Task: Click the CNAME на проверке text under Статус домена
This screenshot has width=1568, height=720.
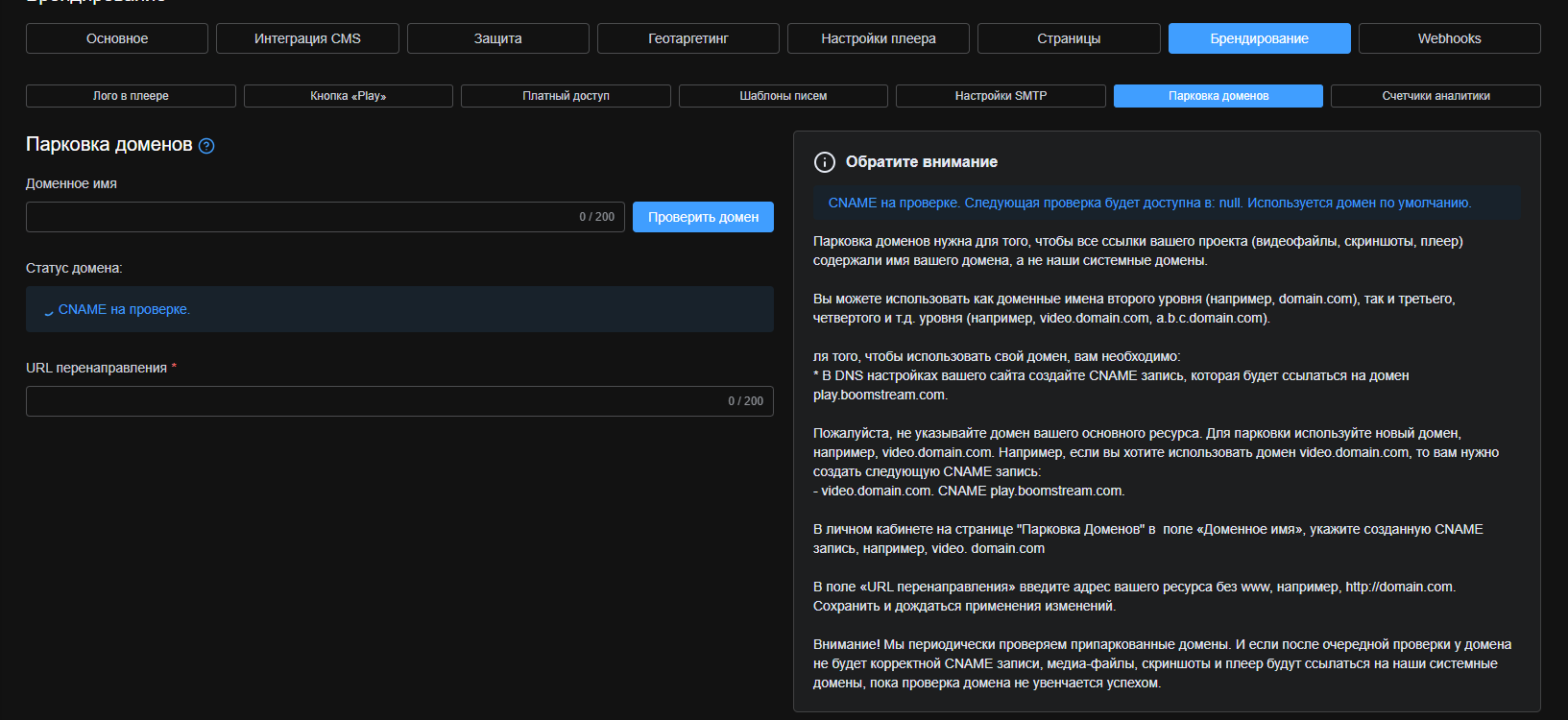Action: click(124, 309)
